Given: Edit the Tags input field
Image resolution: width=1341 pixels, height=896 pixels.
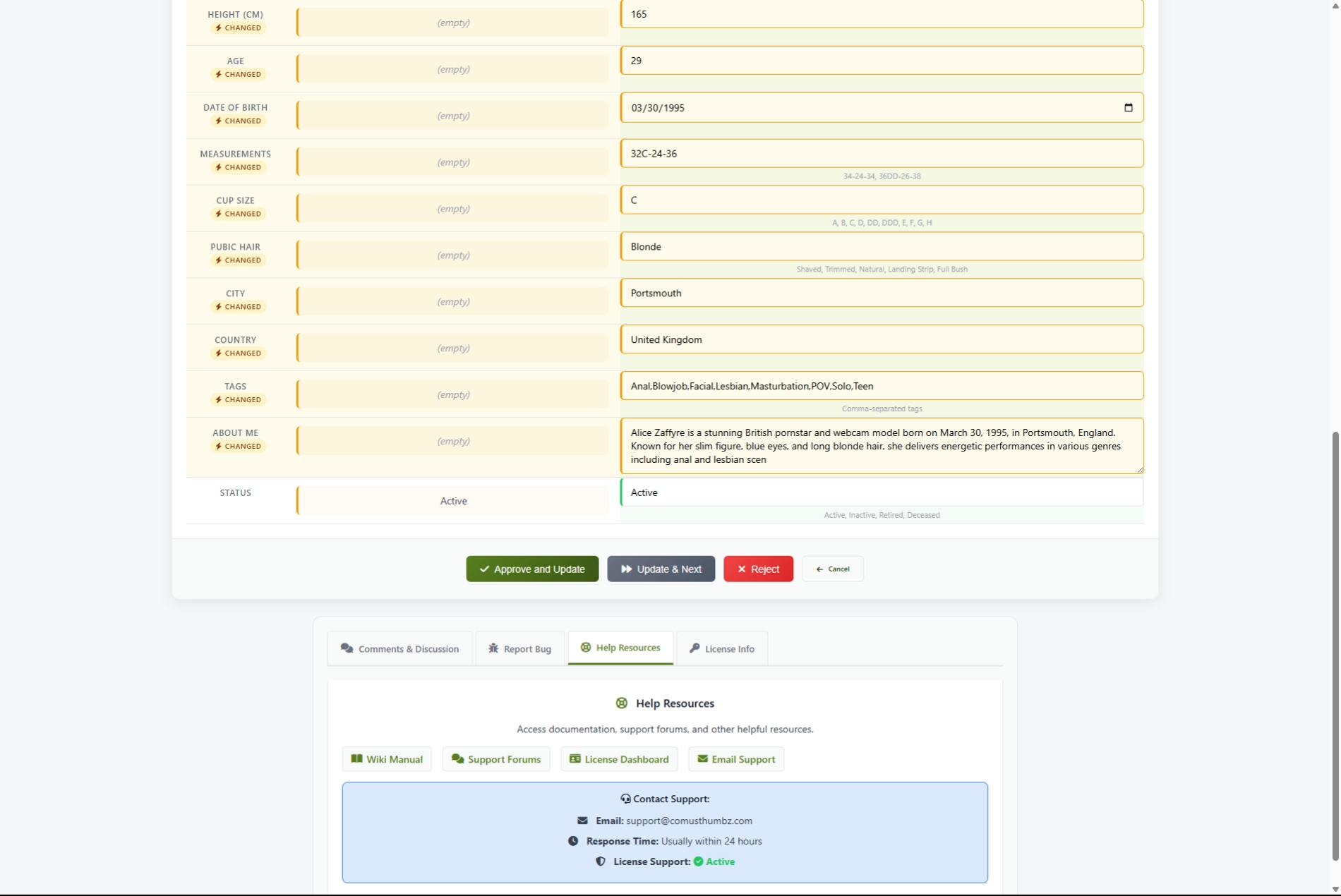Looking at the screenshot, I should click(882, 386).
